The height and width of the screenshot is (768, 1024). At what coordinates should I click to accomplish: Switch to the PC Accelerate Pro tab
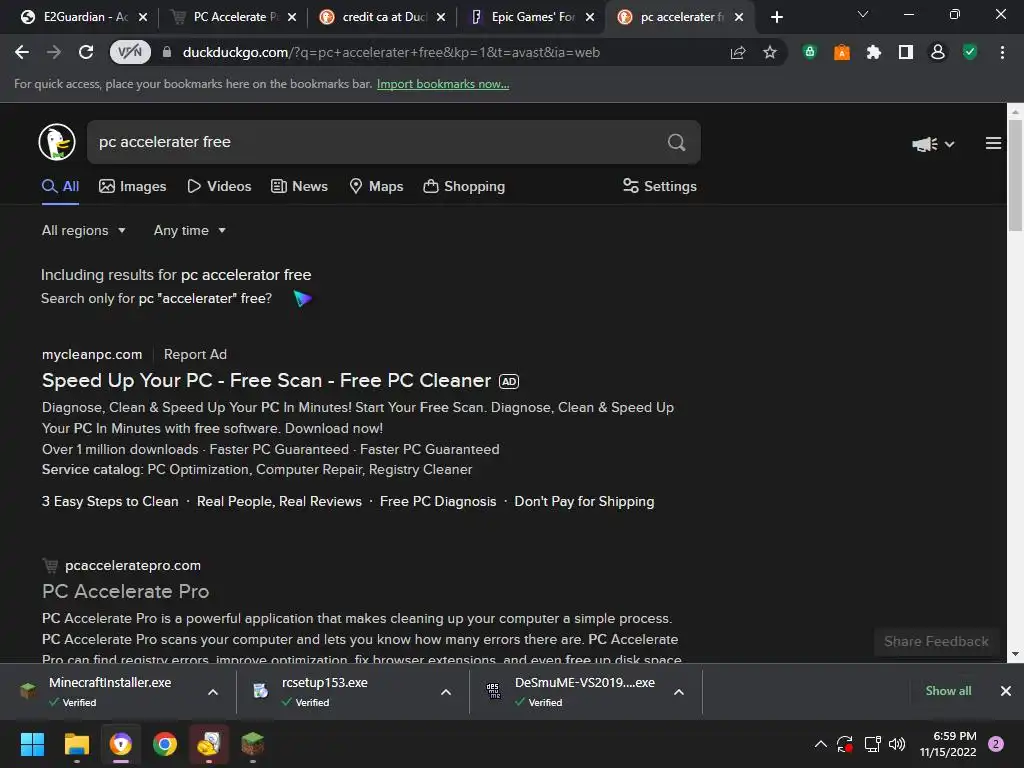pyautogui.click(x=234, y=17)
